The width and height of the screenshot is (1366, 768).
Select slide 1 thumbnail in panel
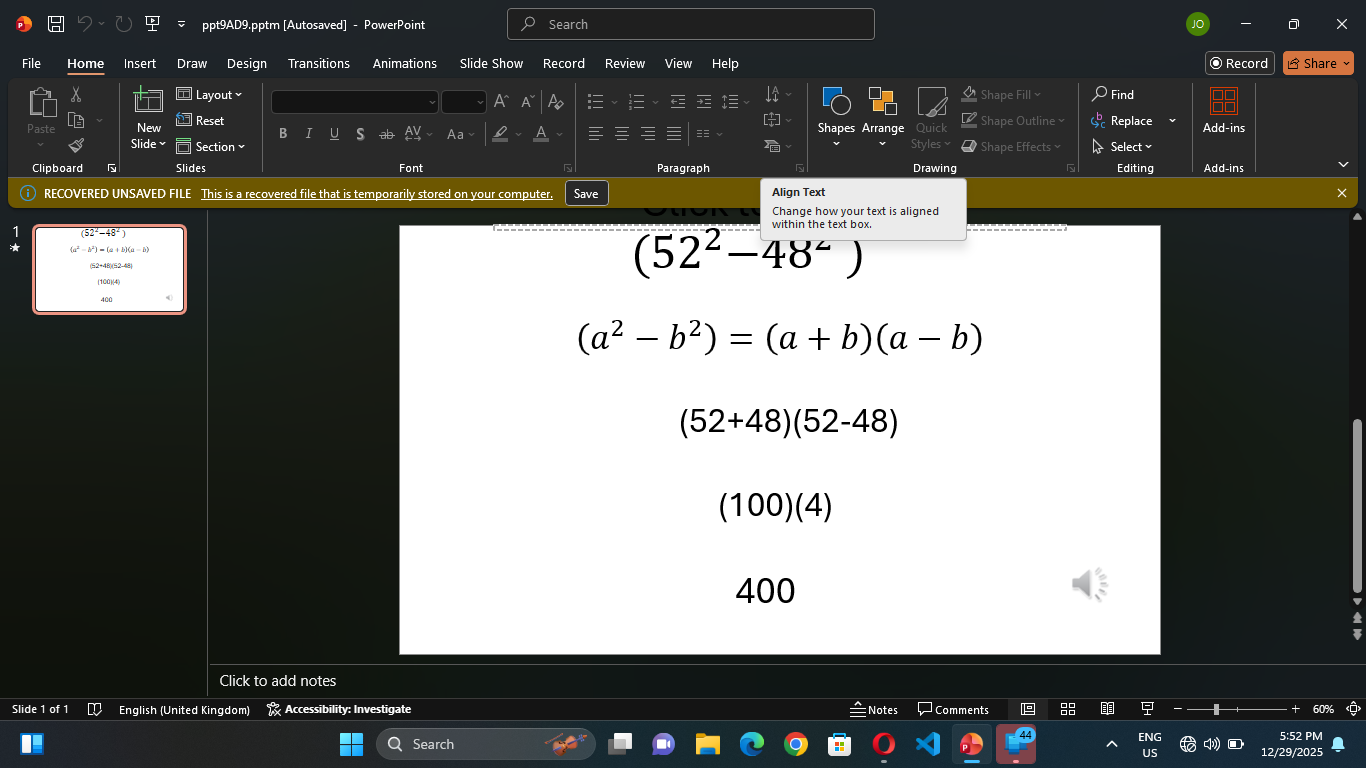(109, 269)
